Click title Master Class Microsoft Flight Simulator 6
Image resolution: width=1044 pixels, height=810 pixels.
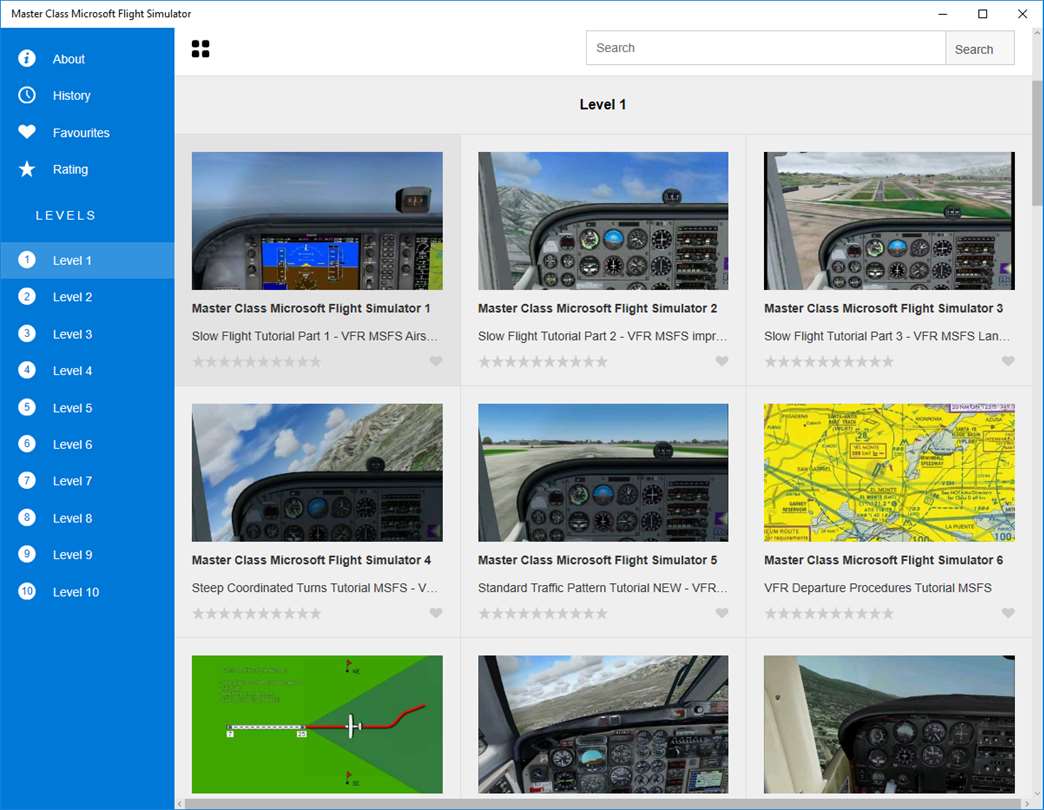point(884,560)
